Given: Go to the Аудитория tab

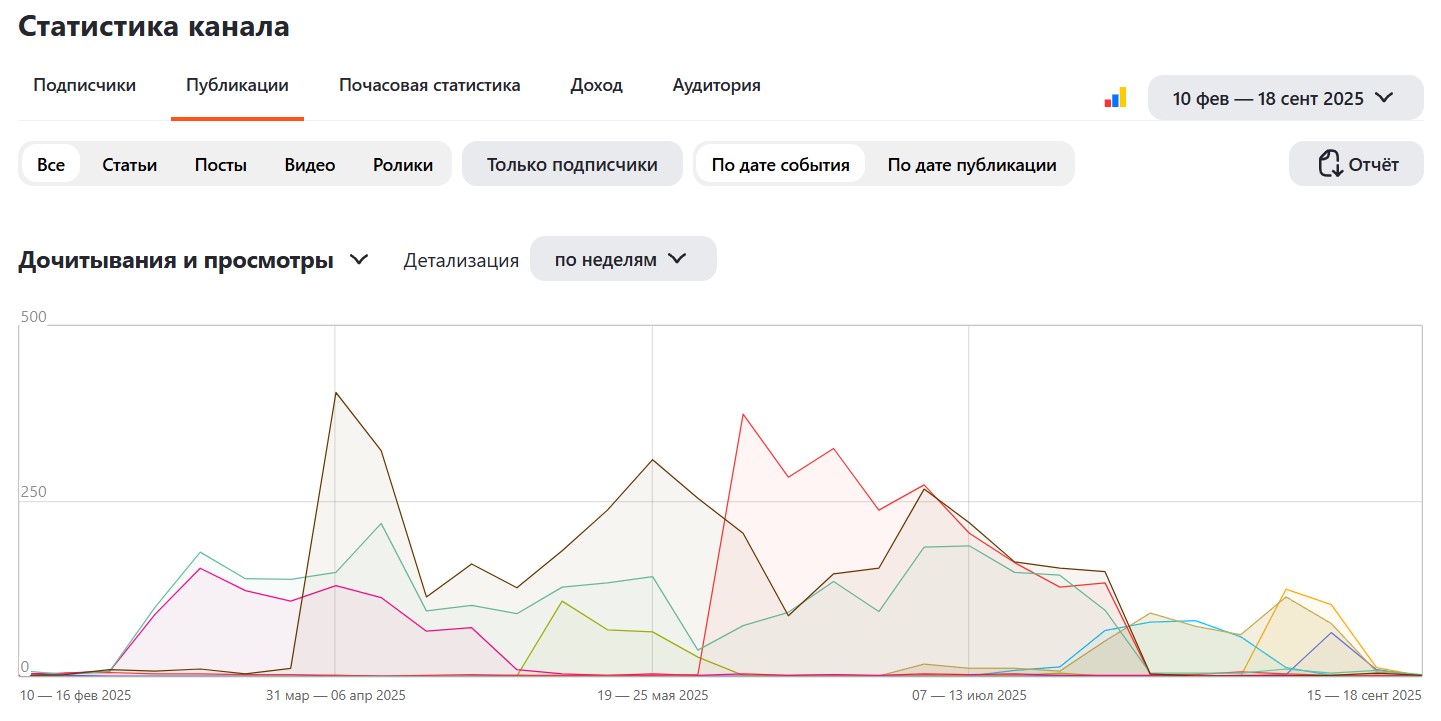Looking at the screenshot, I should pyautogui.click(x=716, y=85).
